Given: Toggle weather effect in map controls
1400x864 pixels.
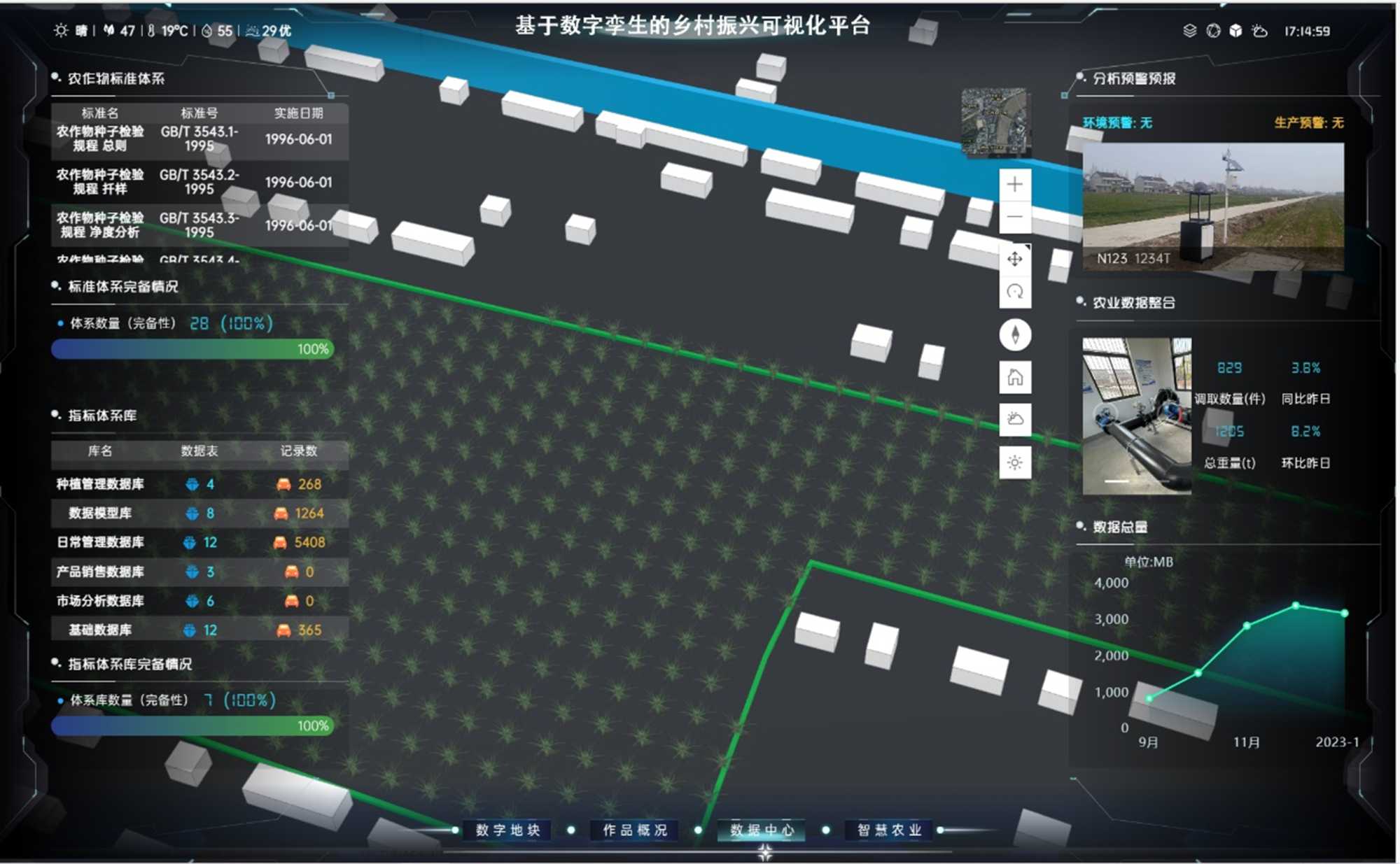Looking at the screenshot, I should (x=1014, y=419).
